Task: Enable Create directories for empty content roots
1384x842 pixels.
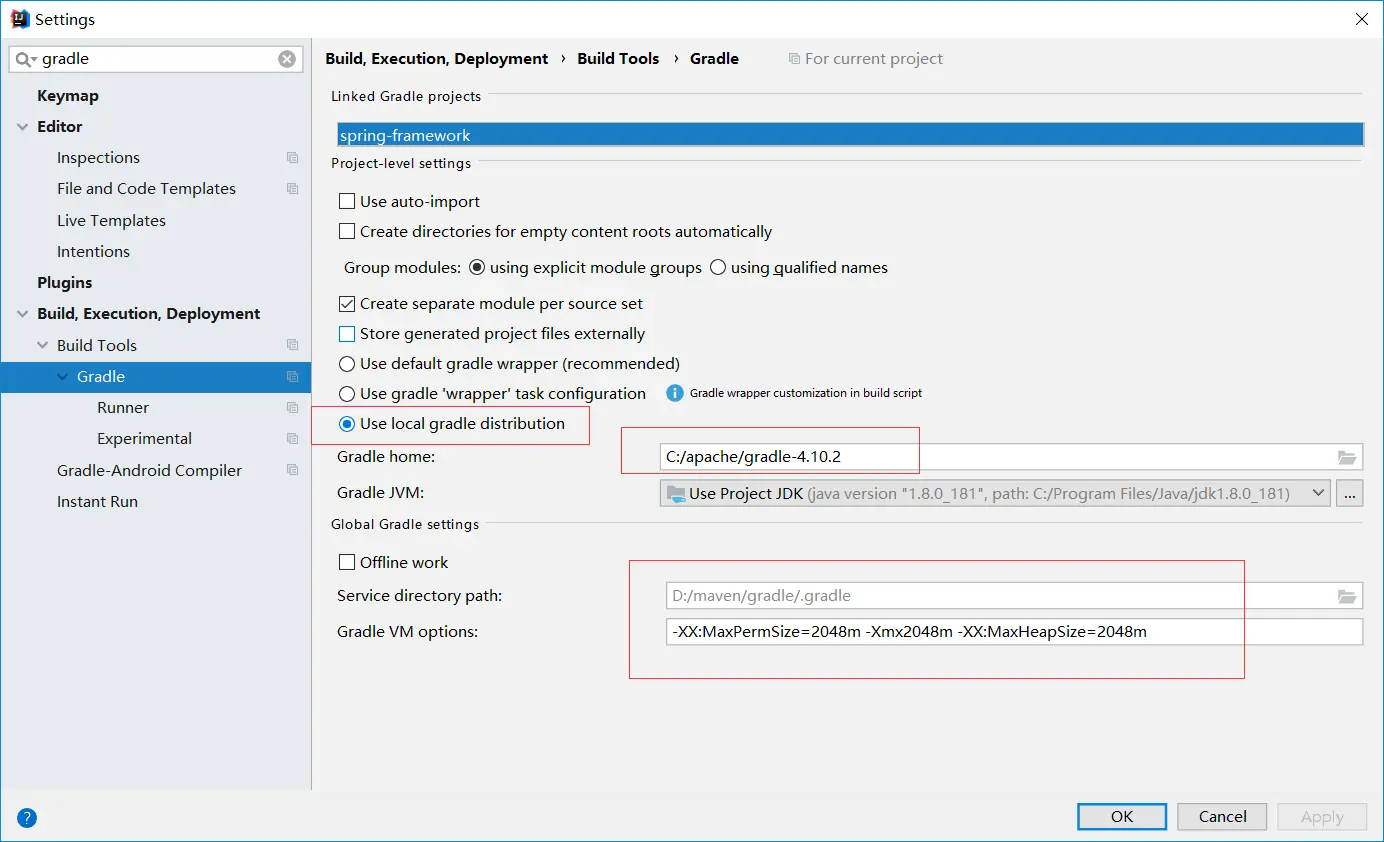Action: (347, 232)
